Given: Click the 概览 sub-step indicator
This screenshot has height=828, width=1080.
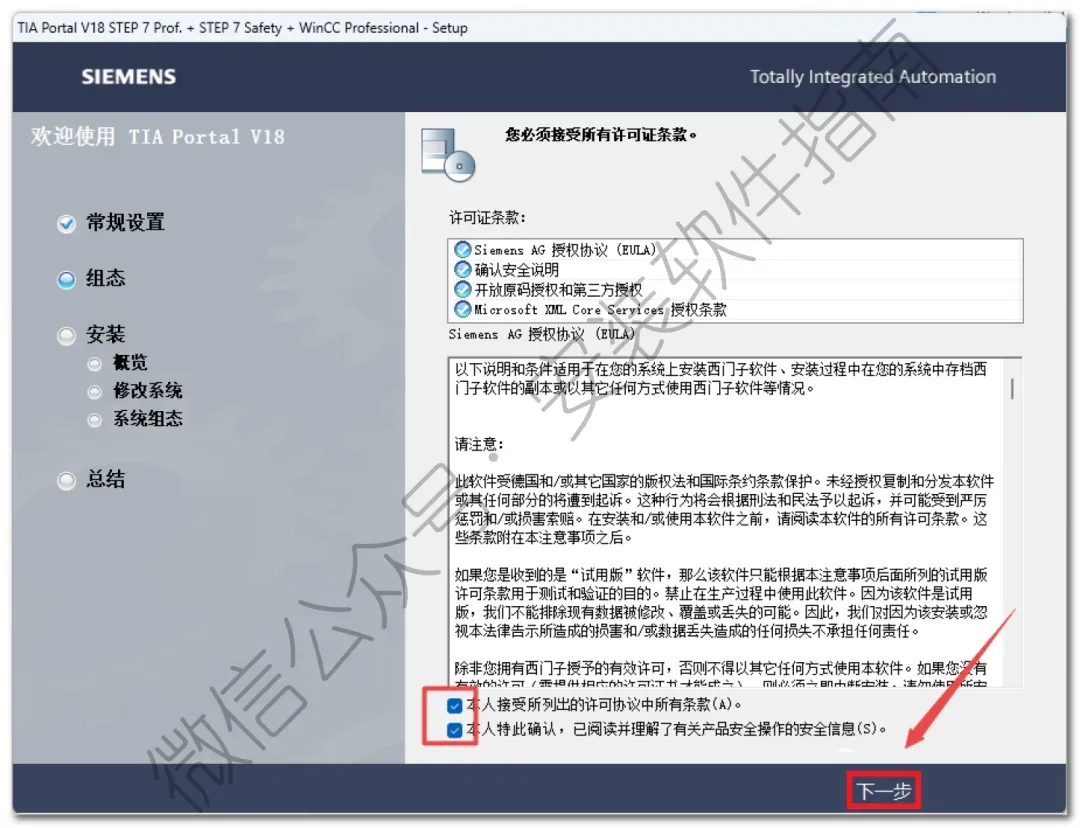Looking at the screenshot, I should point(94,364).
